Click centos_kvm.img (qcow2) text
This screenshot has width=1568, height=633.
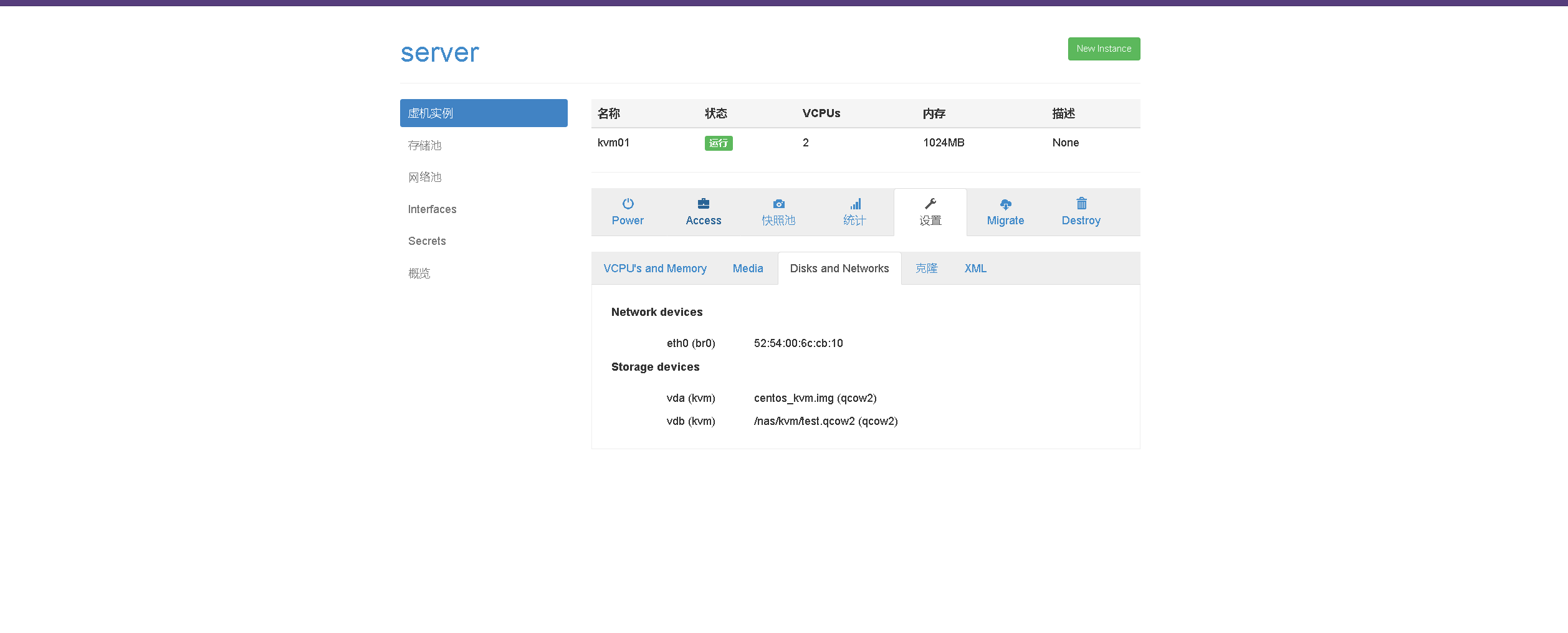pyautogui.click(x=815, y=398)
